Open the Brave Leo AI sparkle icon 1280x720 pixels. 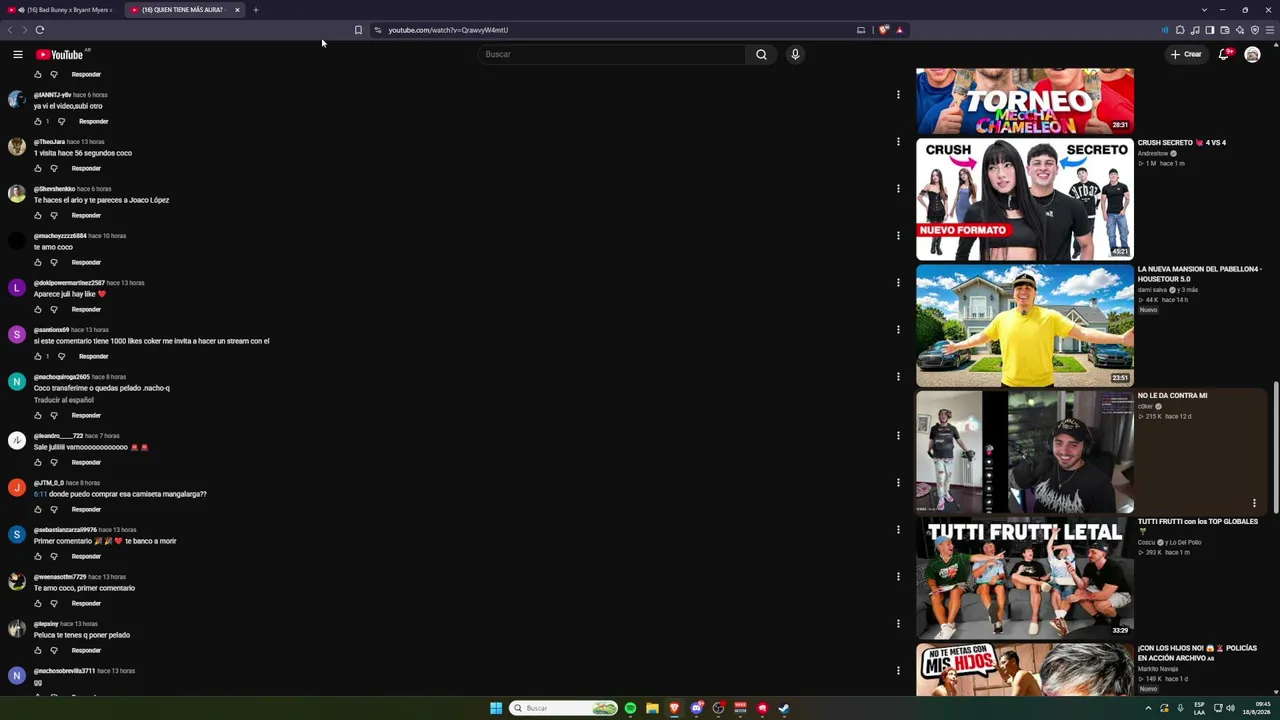point(1240,30)
